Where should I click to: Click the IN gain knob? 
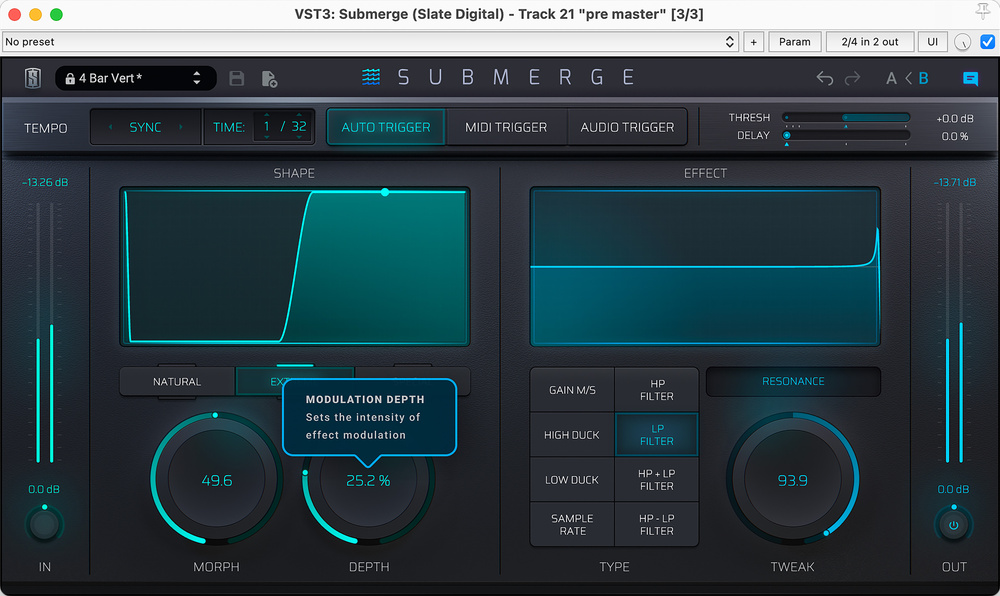(44, 525)
